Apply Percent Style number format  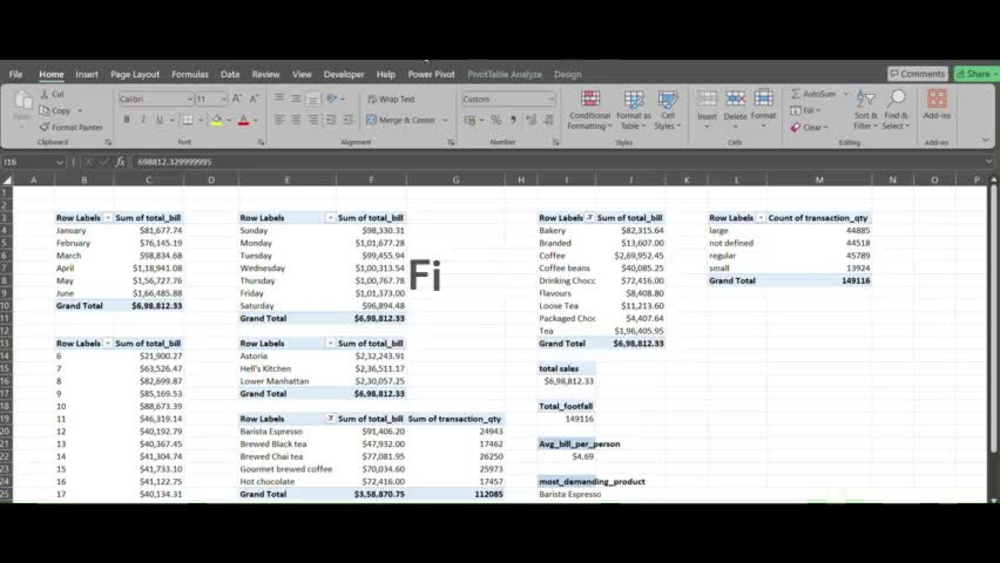click(x=496, y=120)
